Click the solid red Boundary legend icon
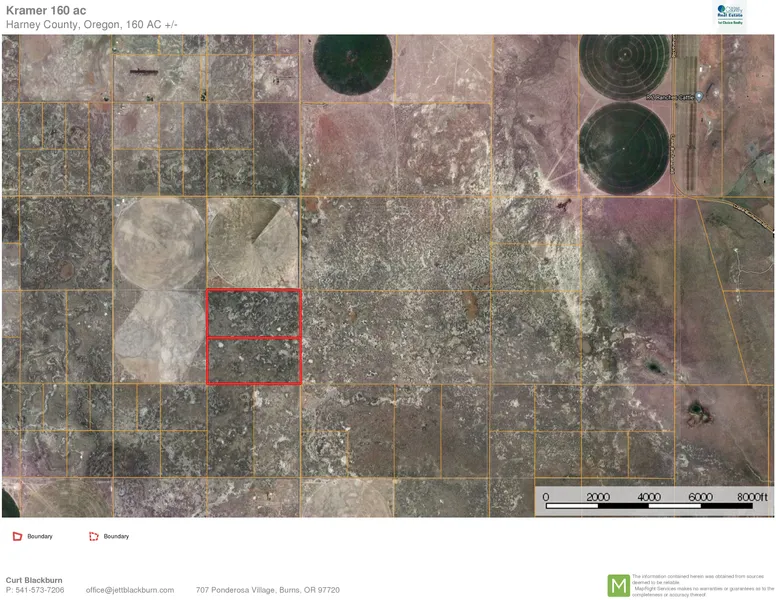This screenshot has height=600, width=776. click(16, 537)
